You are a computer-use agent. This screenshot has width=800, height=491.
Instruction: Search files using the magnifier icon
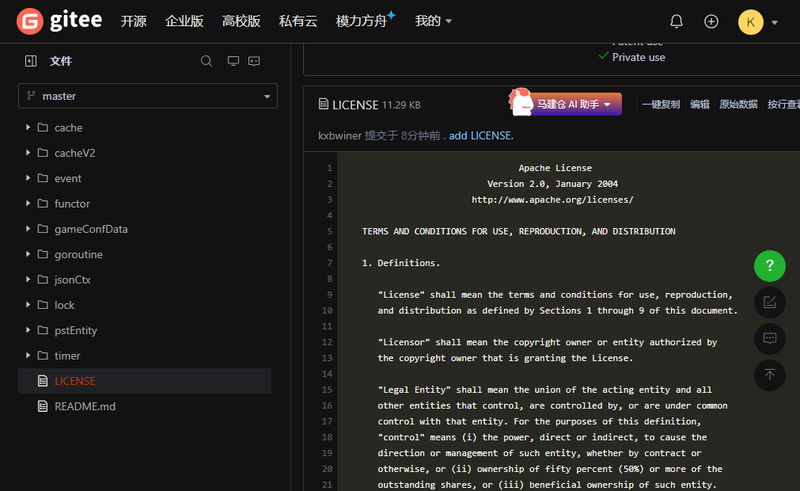(x=206, y=61)
